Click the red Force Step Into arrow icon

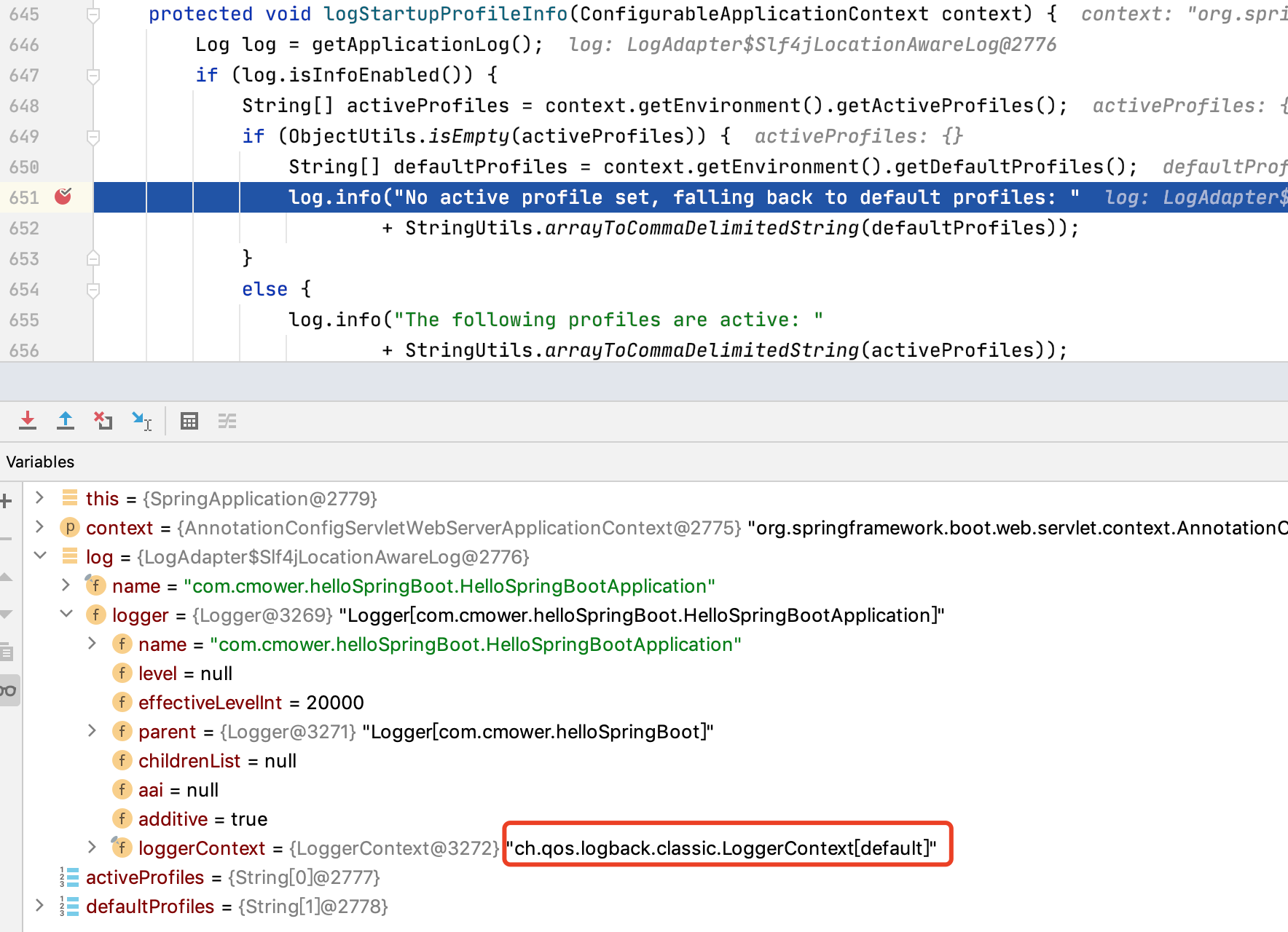coord(28,421)
